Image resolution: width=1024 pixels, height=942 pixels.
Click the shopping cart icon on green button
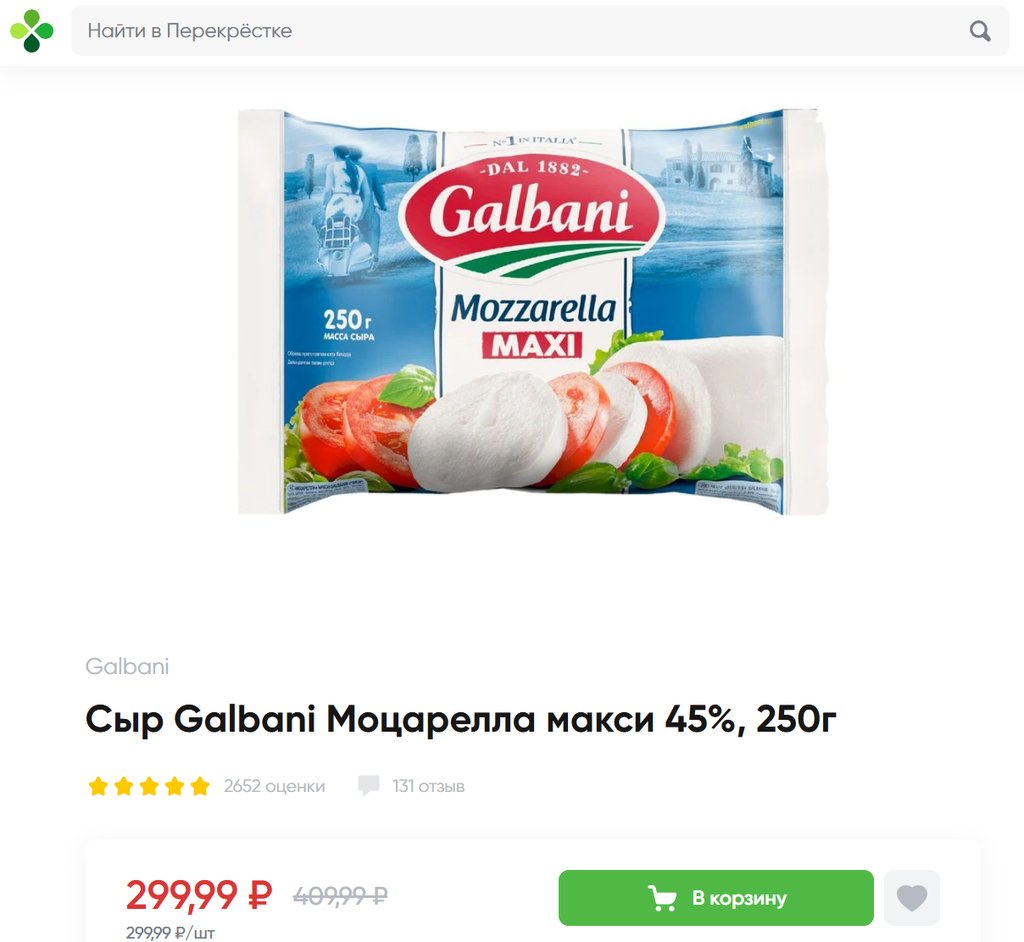coord(662,898)
